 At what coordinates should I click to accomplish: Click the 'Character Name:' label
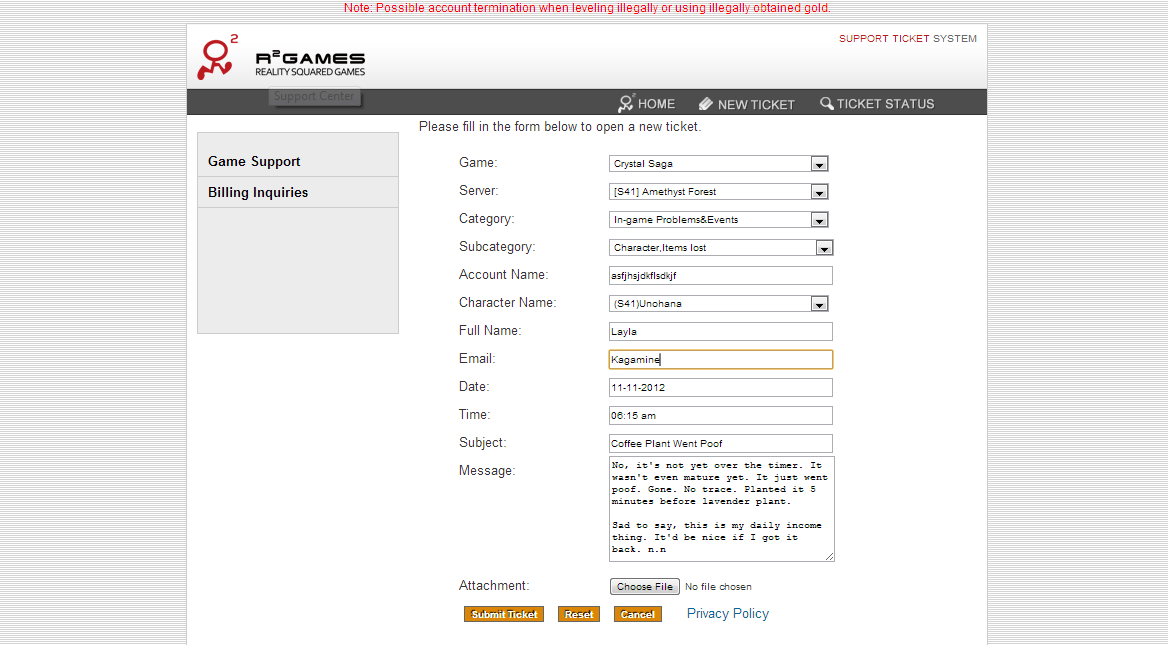pos(508,302)
